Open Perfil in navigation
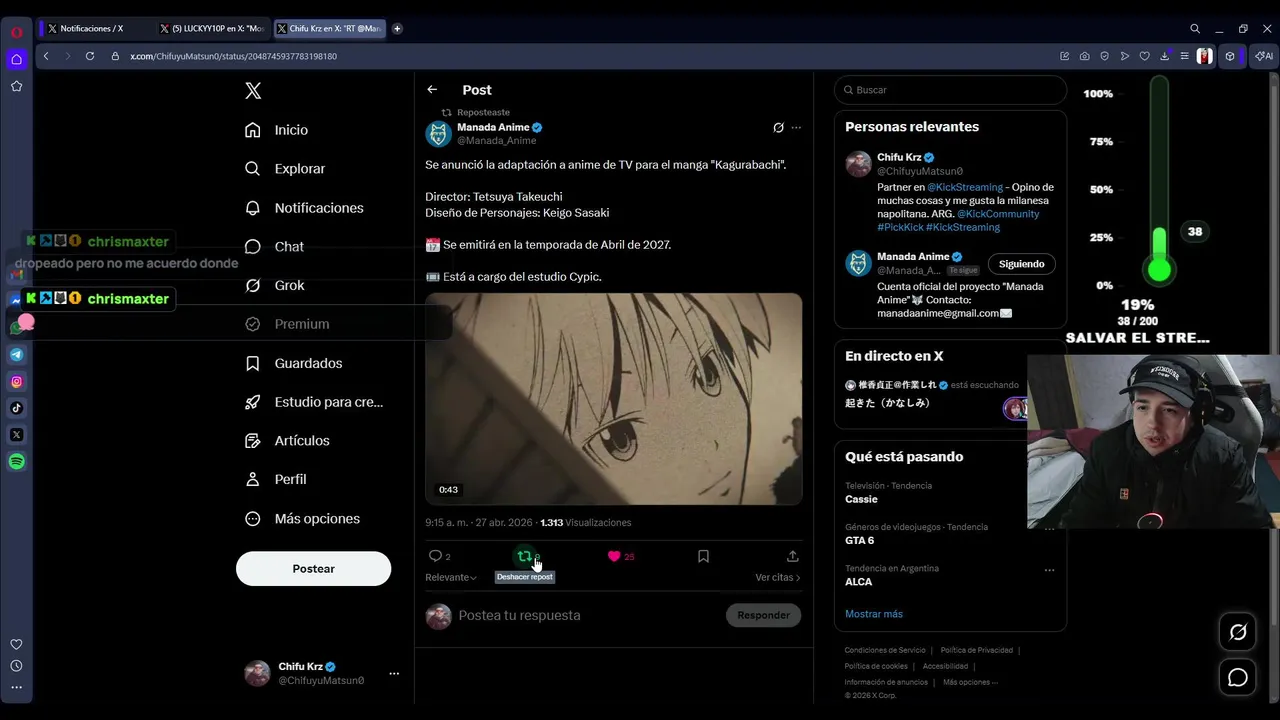Screen dimensions: 1280x720 click(x=276, y=479)
